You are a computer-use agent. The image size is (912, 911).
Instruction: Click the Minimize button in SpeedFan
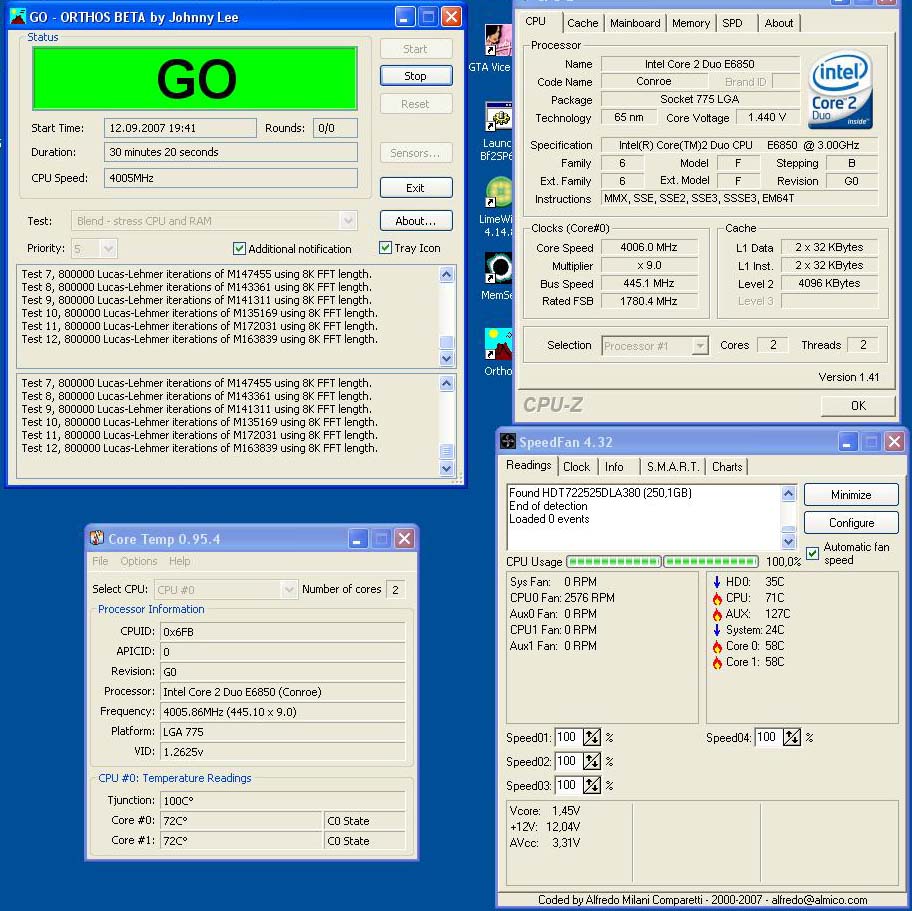(x=851, y=494)
